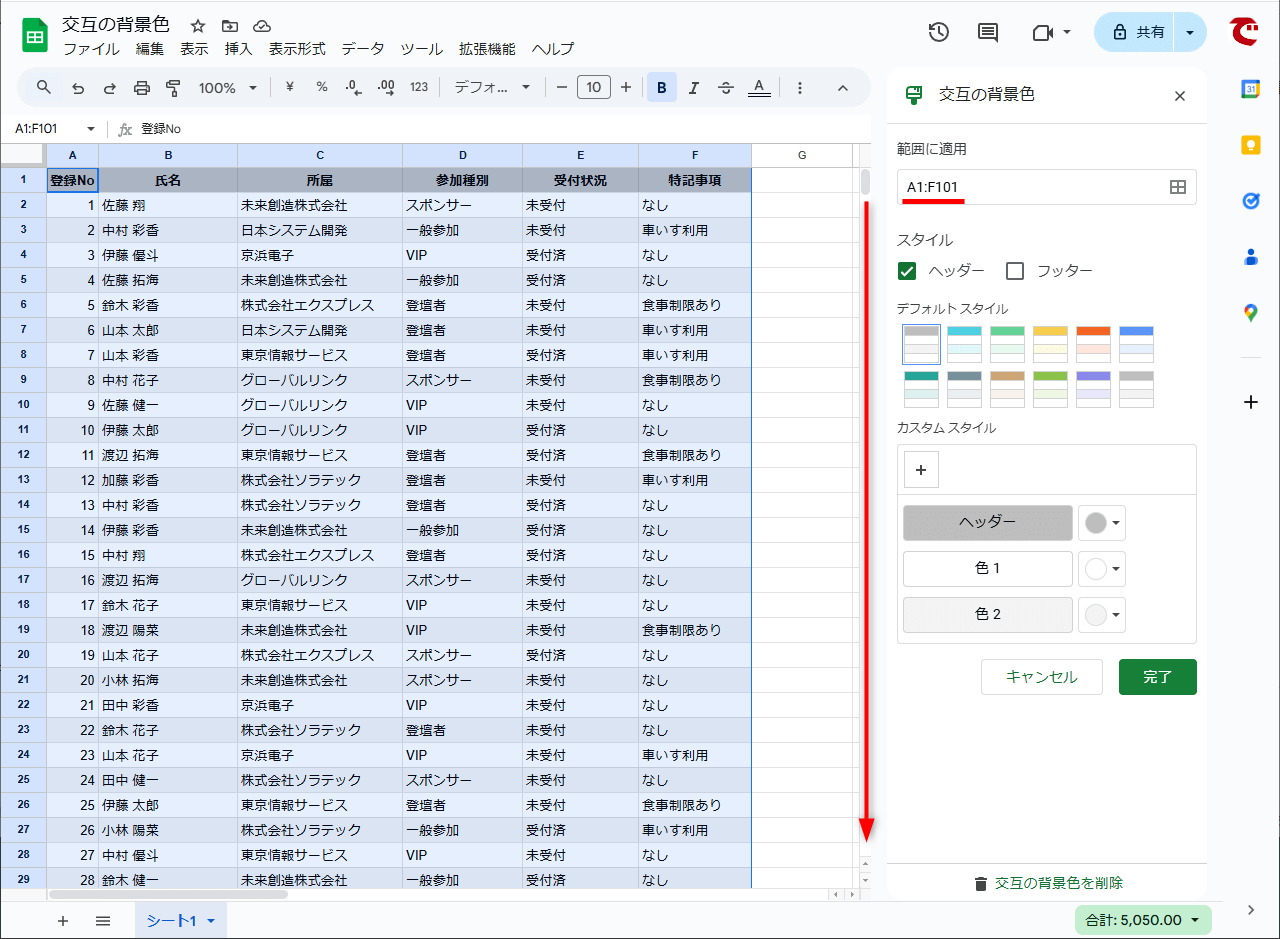This screenshot has height=939, width=1280.
Task: Click the move to folder icon
Action: pyautogui.click(x=230, y=26)
